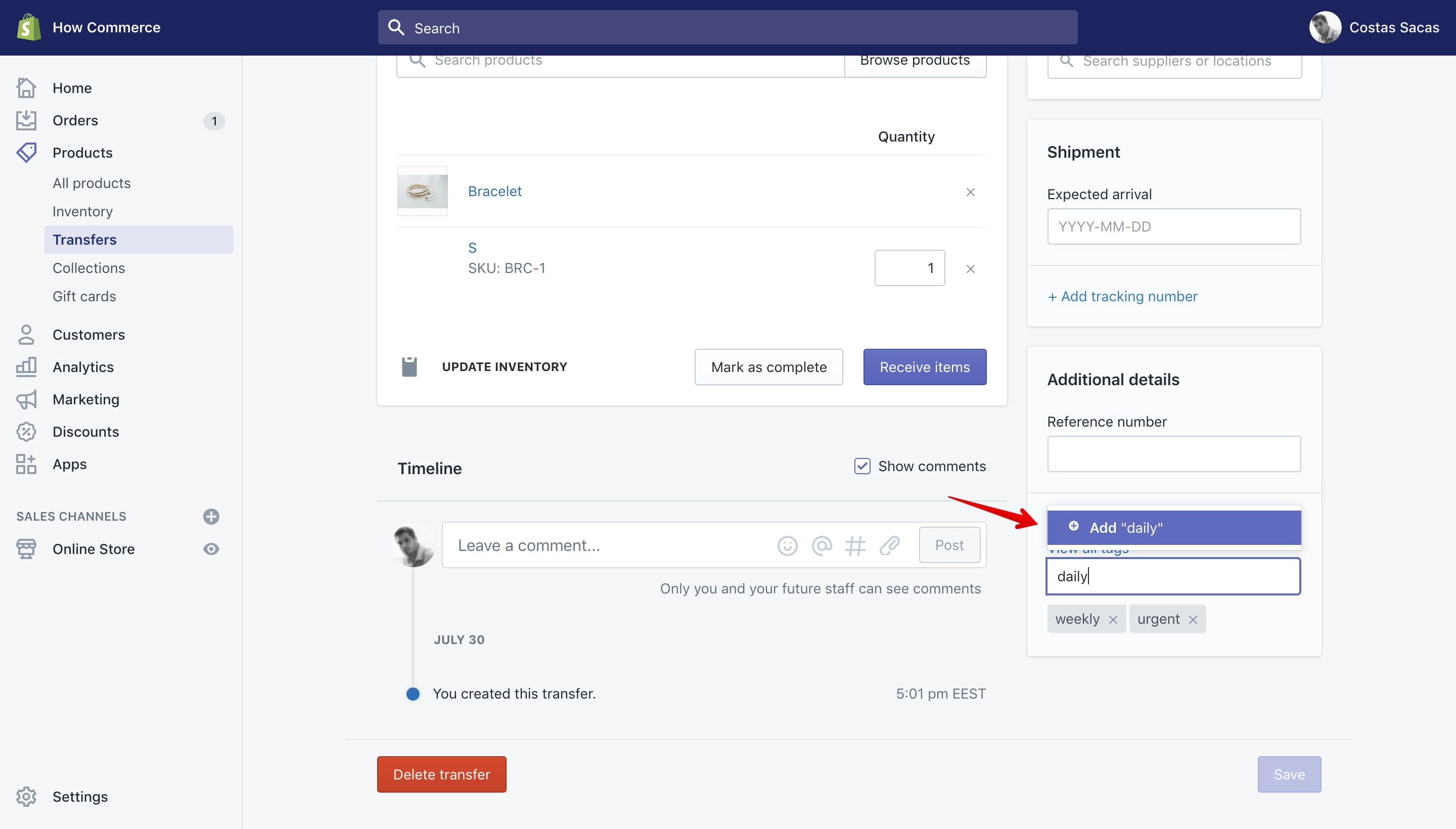1456x829 pixels.
Task: Go to Inventory submenu
Action: point(82,211)
